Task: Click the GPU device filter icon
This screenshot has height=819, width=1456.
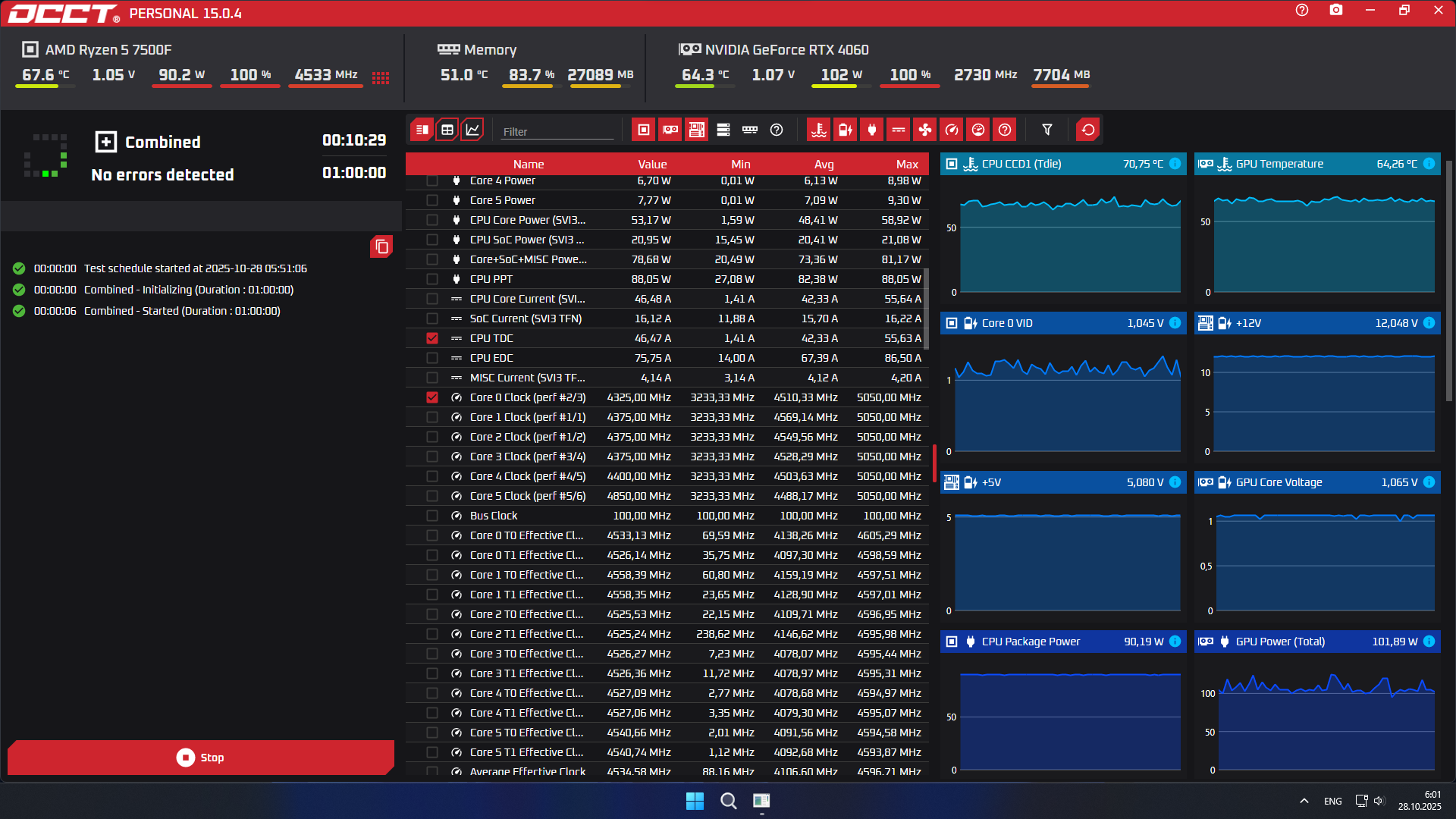Action: point(670,130)
